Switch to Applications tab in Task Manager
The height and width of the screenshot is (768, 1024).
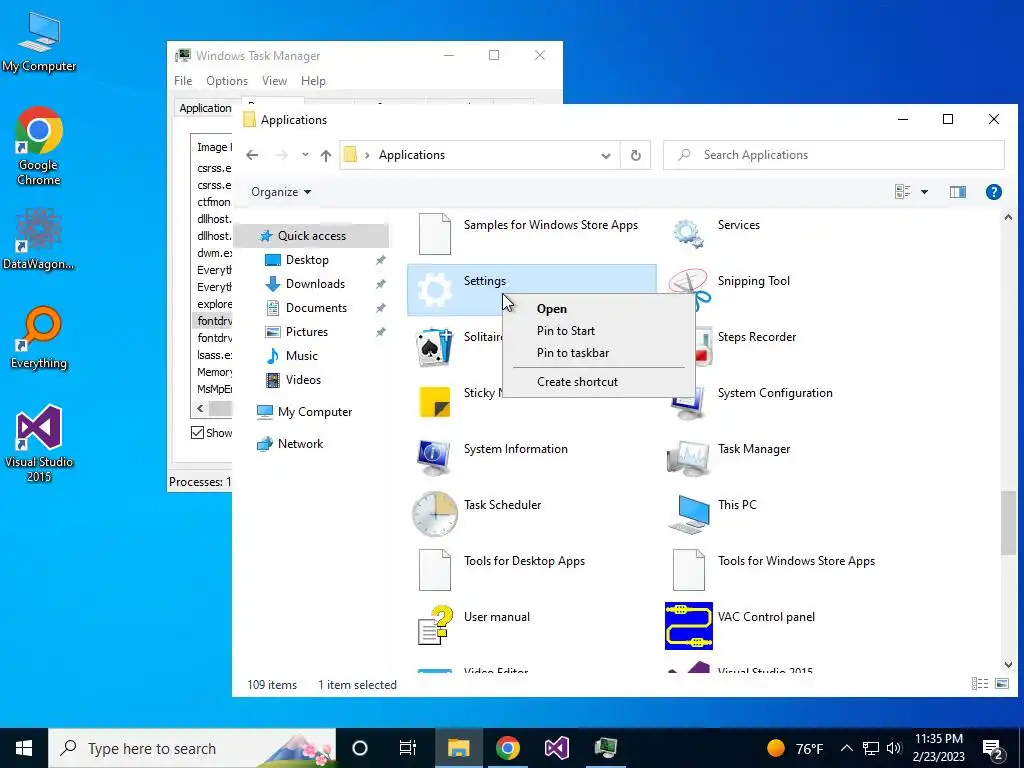click(204, 108)
